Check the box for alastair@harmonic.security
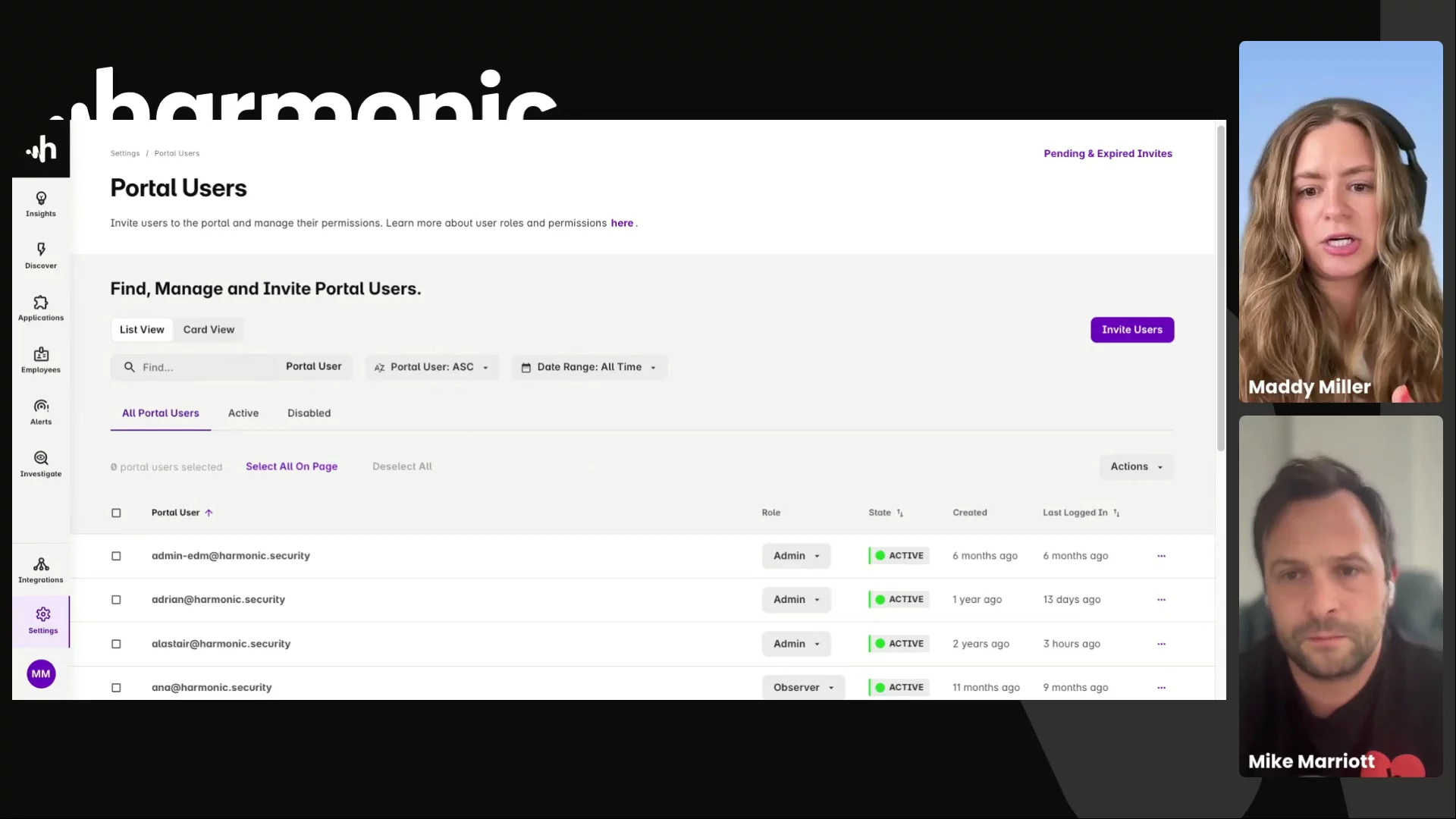1456x819 pixels. (x=116, y=644)
